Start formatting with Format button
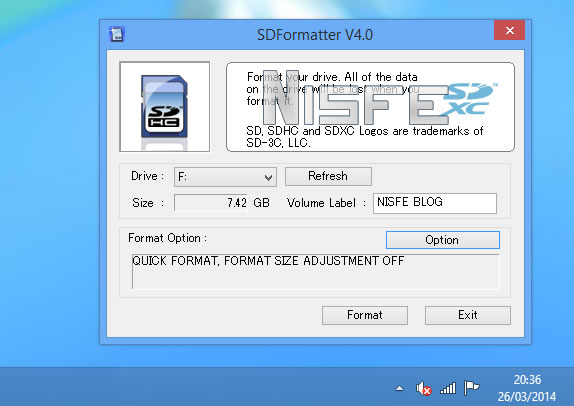Screen dimensions: 574x406 pyautogui.click(x=365, y=315)
